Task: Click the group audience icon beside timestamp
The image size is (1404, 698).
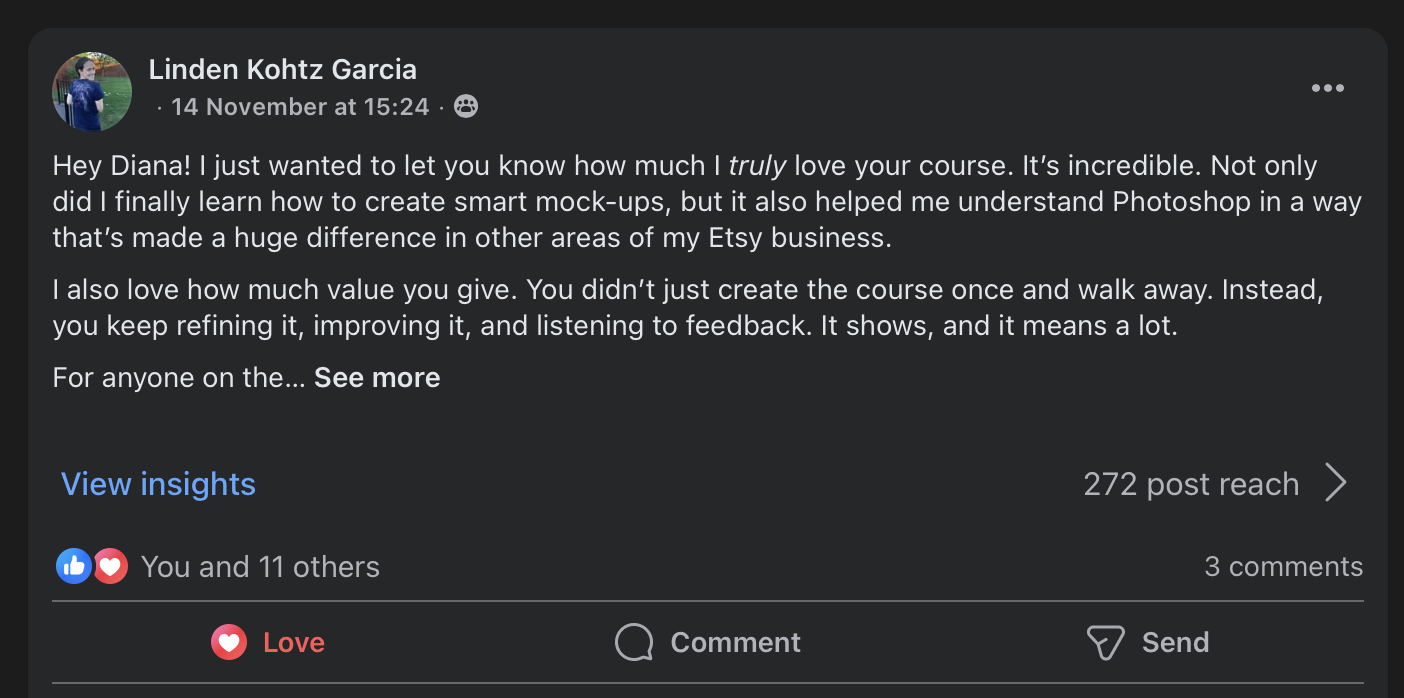Action: (465, 106)
